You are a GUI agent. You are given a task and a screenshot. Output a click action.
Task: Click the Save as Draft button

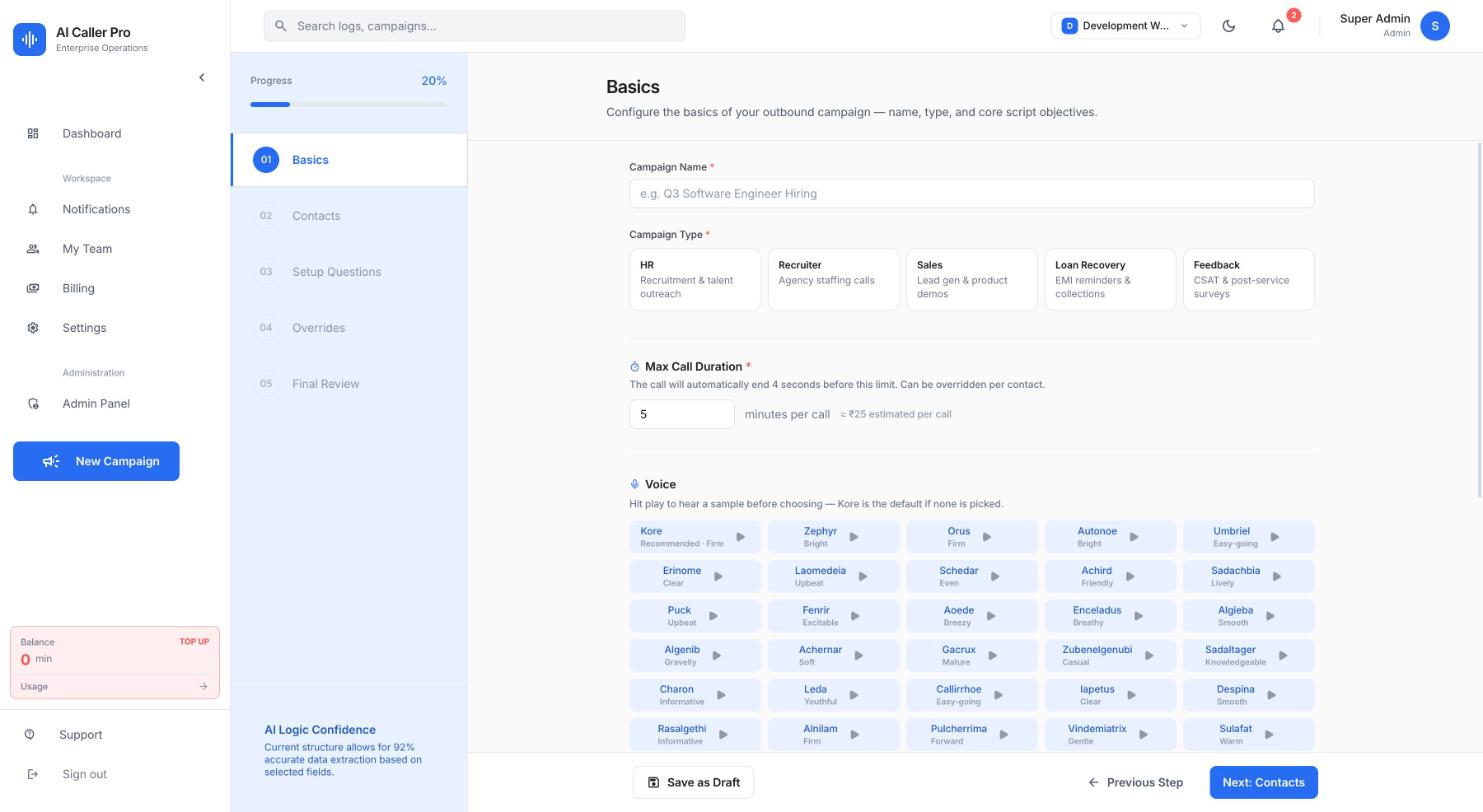pos(693,782)
